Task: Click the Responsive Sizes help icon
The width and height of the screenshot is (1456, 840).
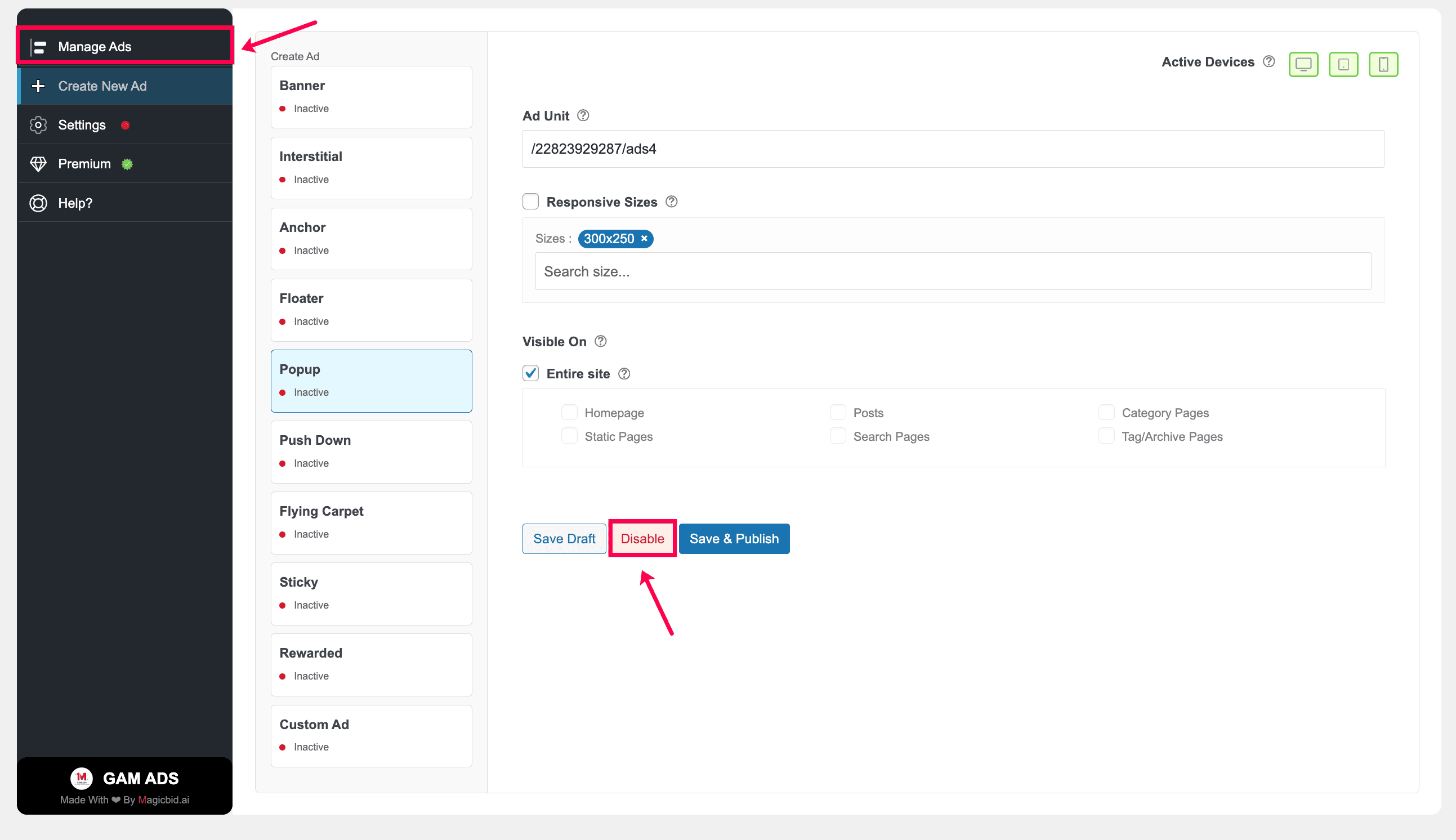Action: (x=671, y=202)
